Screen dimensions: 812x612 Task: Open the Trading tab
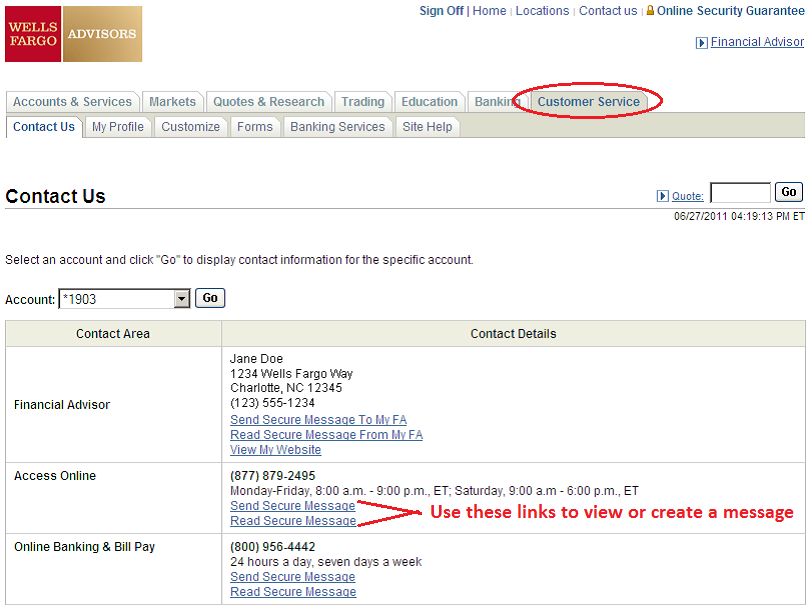362,102
